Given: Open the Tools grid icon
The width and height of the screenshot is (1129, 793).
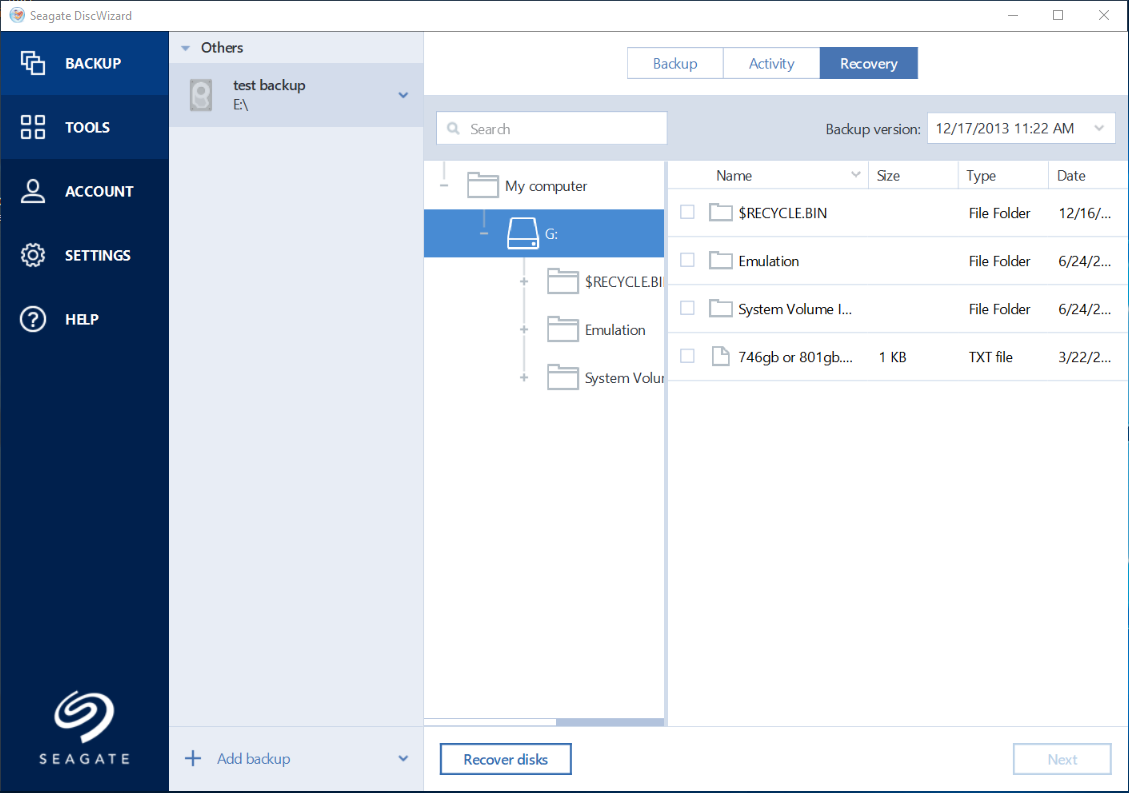Looking at the screenshot, I should (x=32, y=127).
